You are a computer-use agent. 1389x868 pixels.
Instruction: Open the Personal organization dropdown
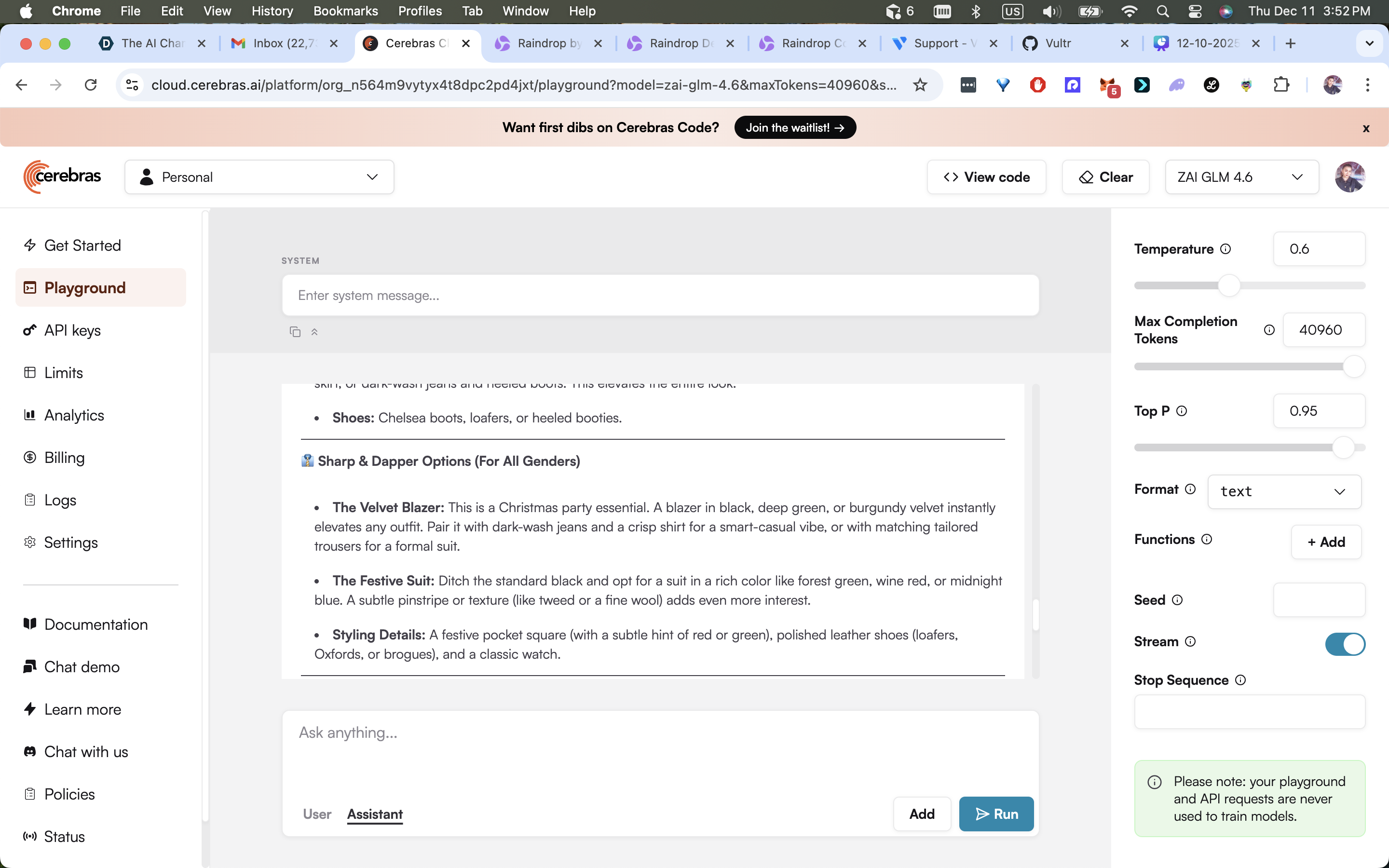tap(259, 177)
